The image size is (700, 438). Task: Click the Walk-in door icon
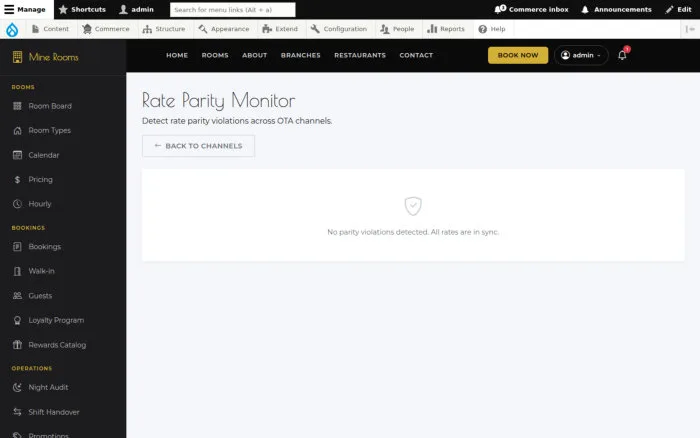17,271
